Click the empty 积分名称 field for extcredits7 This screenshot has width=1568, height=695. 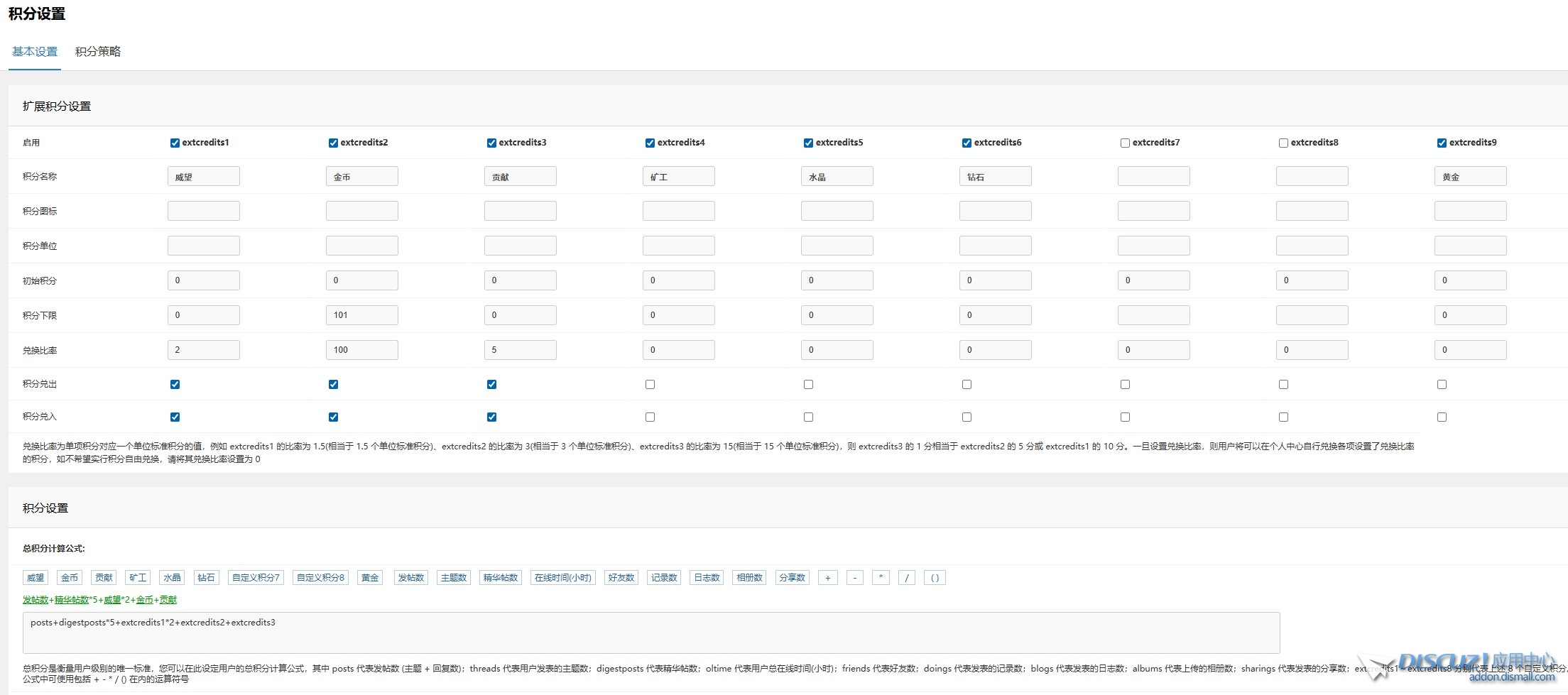pos(1154,176)
